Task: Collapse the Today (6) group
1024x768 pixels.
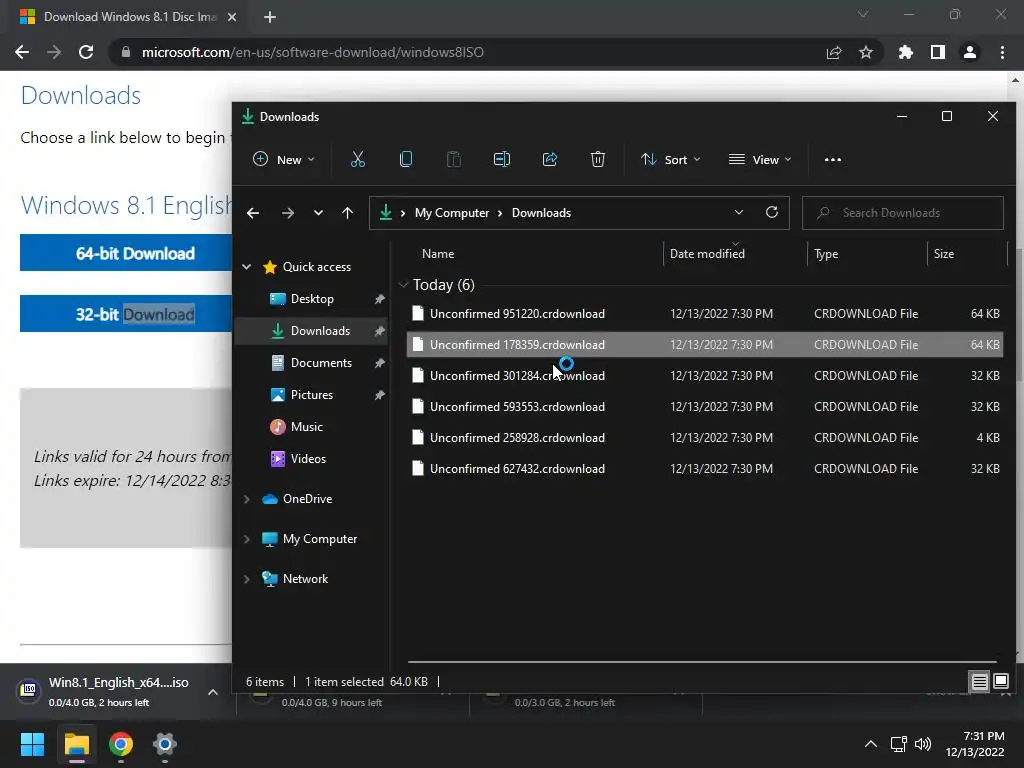Action: (403, 285)
